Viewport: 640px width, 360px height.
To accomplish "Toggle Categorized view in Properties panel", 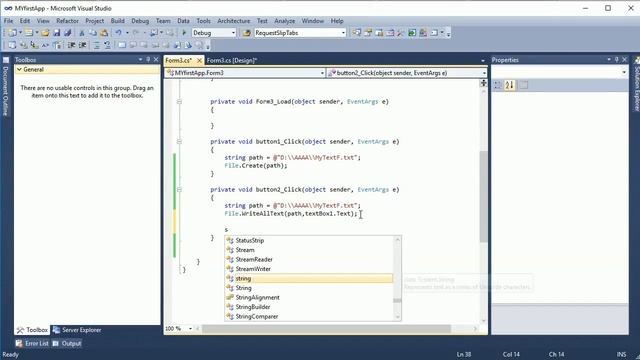I will 498,85.
